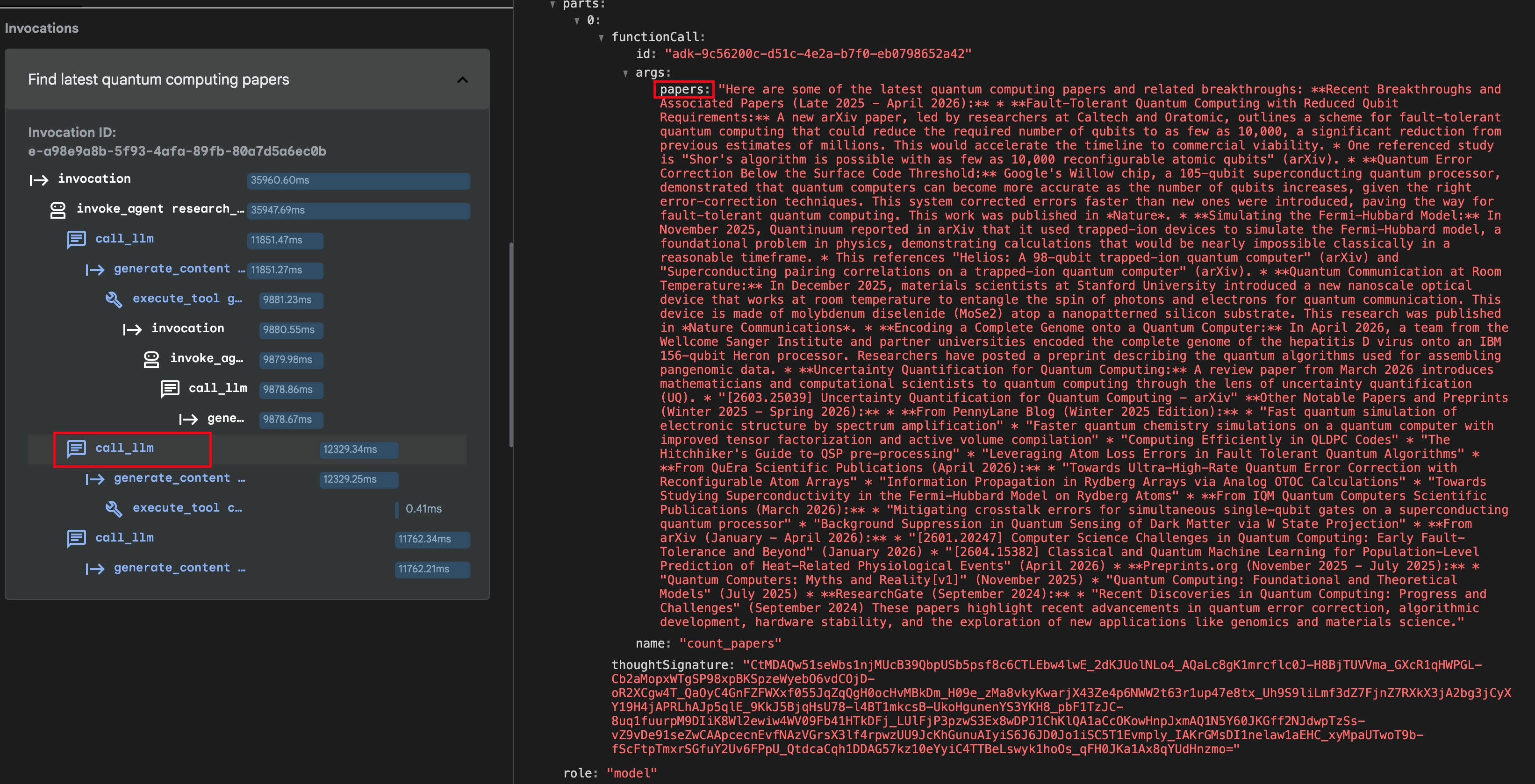
Task: Collapse the functionCall tree node
Action: coord(601,37)
